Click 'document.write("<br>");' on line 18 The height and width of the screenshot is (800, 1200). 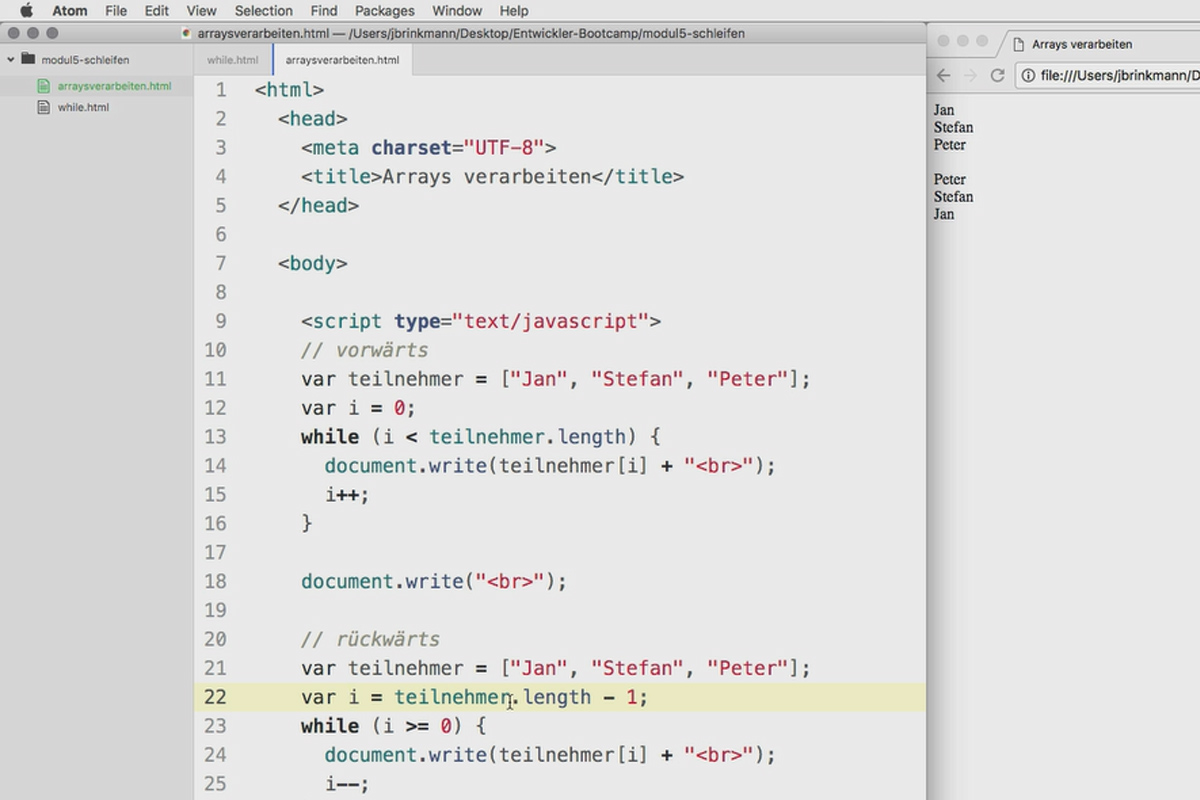click(434, 581)
